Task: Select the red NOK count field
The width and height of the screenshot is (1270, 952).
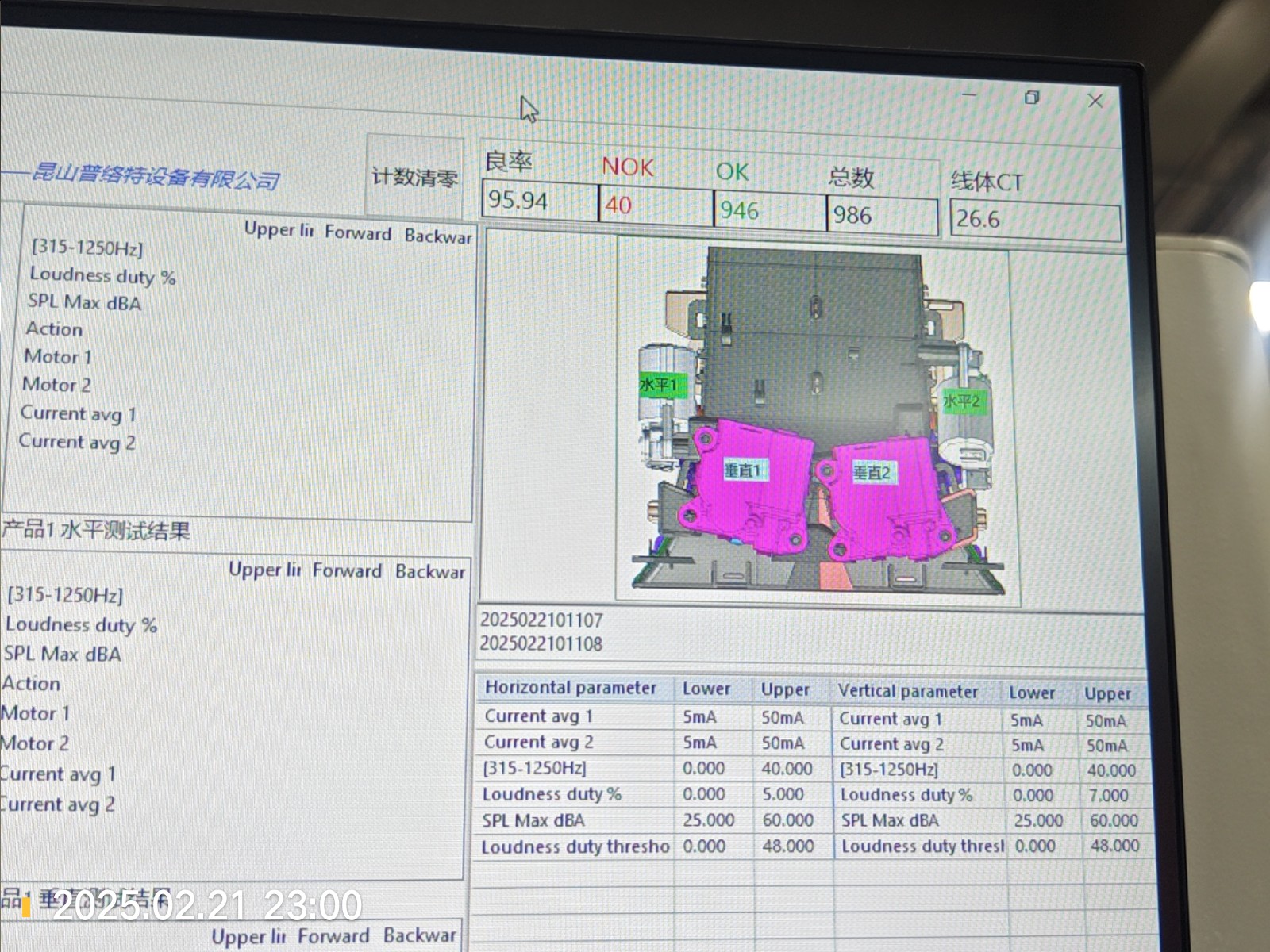Action: click(x=655, y=206)
